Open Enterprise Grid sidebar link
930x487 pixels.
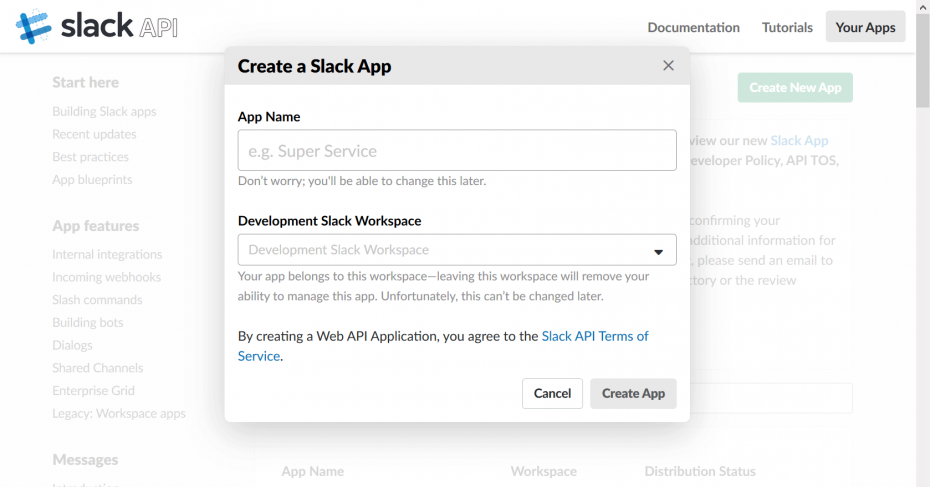point(93,390)
